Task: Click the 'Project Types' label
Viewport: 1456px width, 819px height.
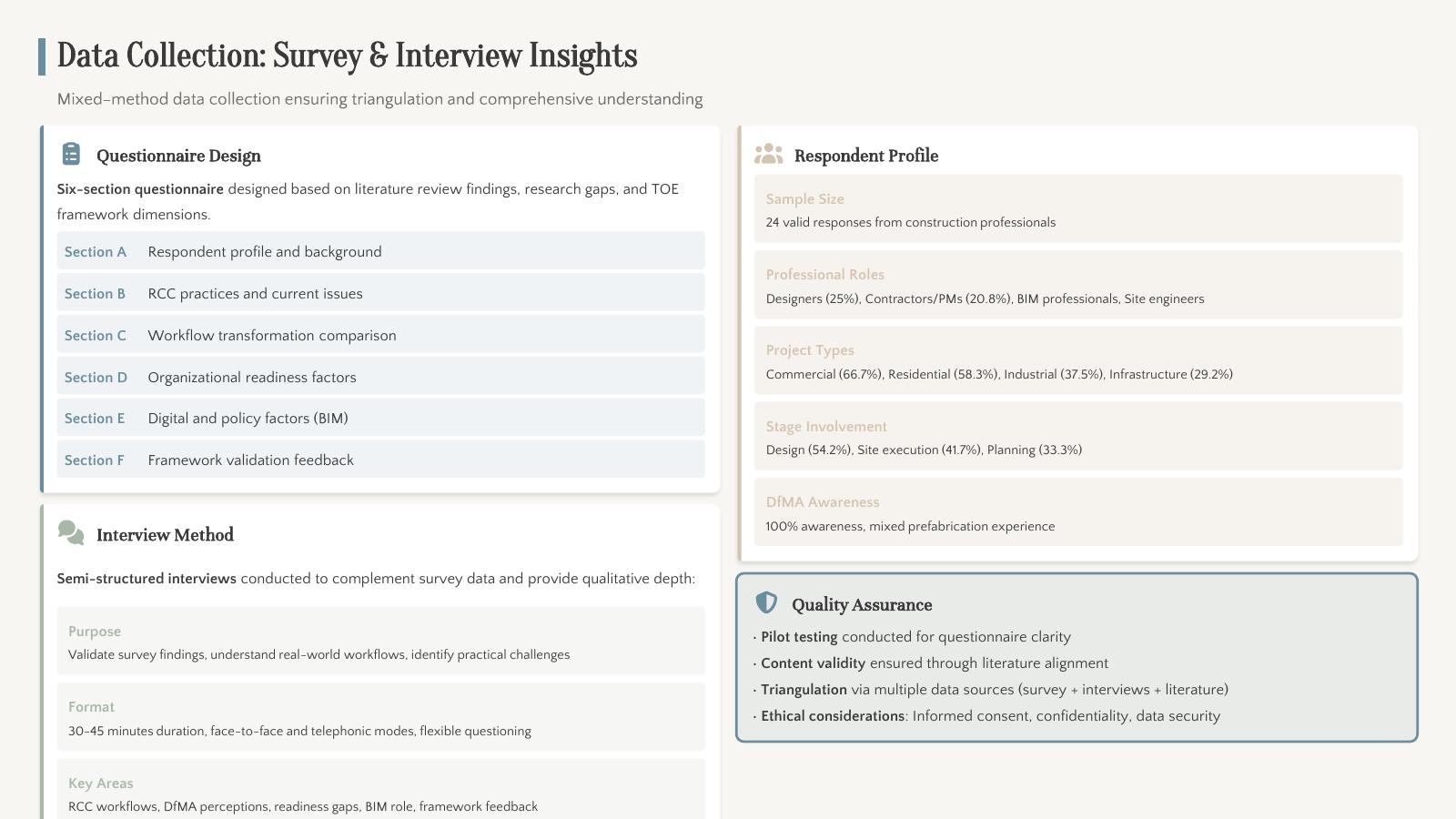Action: 810,350
